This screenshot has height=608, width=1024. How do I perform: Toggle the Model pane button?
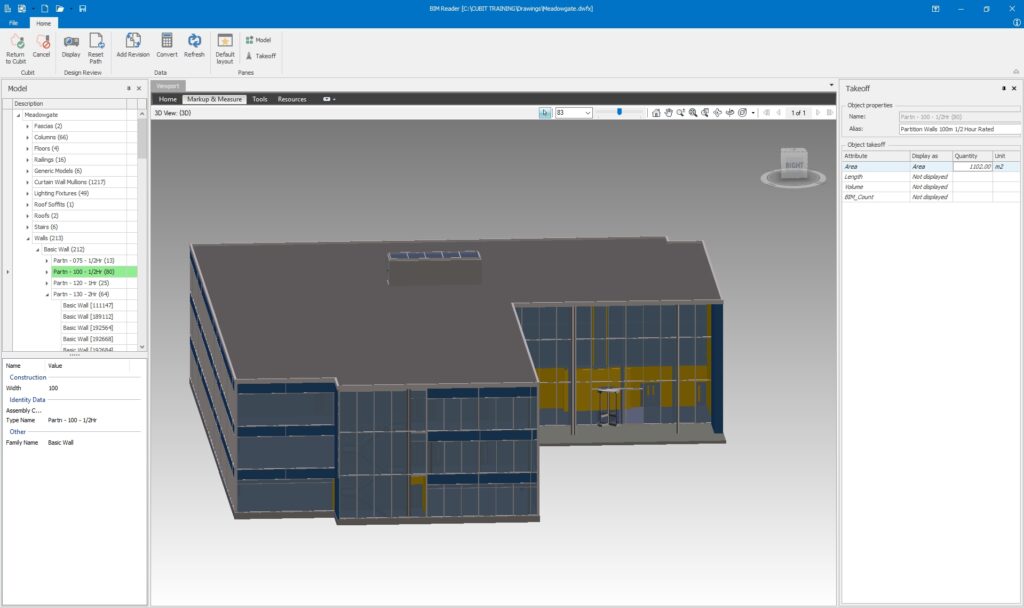258,40
